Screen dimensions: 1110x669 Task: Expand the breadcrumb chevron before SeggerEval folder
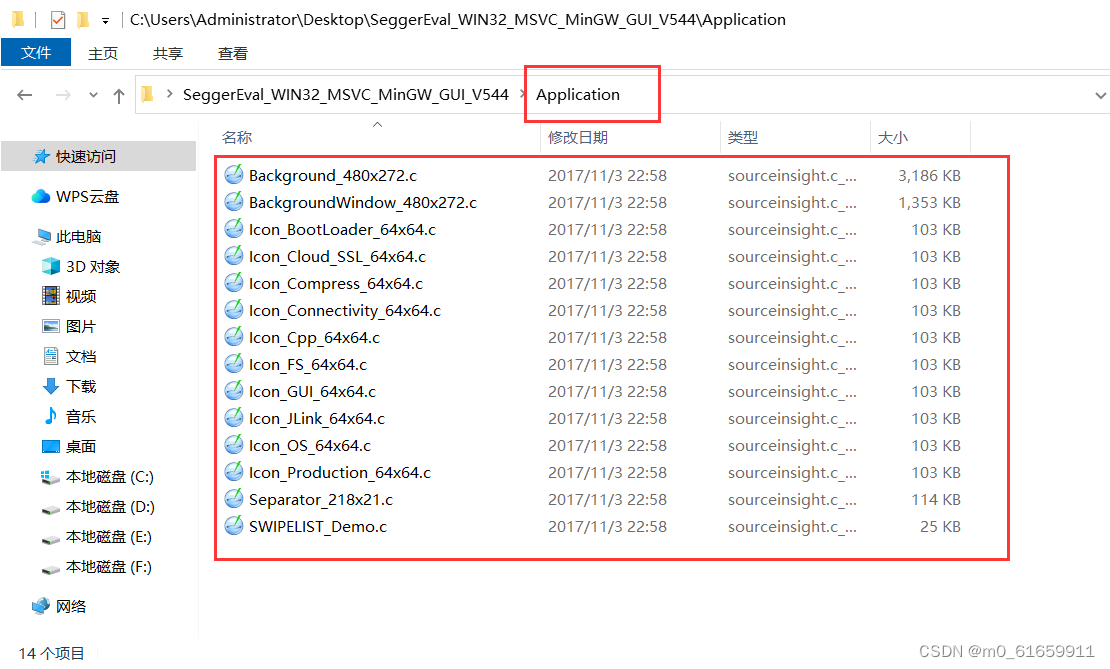[x=169, y=93]
